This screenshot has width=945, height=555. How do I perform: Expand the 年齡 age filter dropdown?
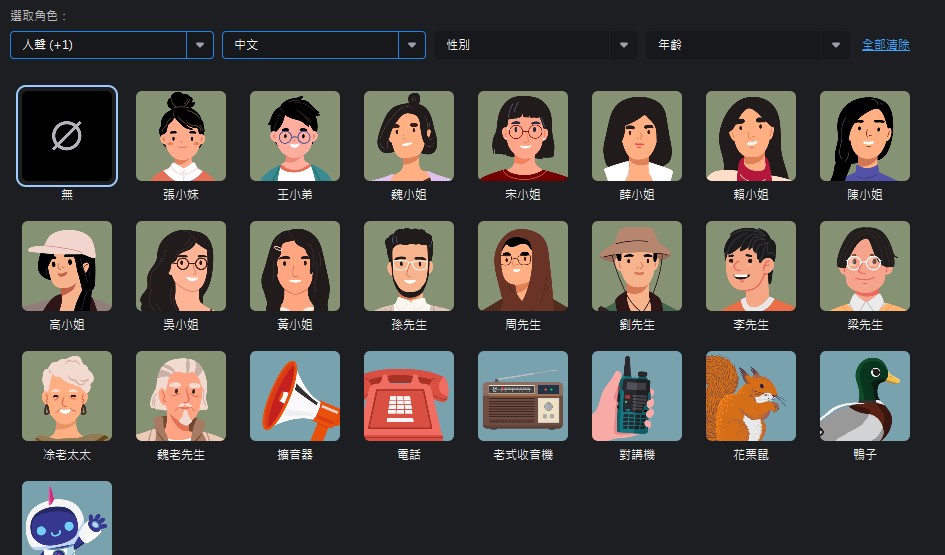click(748, 45)
